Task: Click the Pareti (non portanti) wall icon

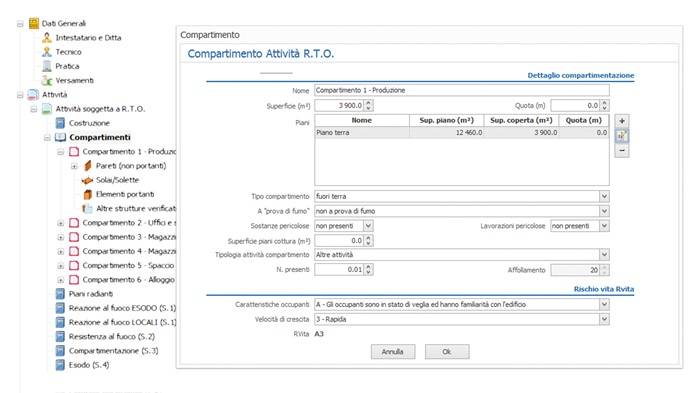Action: point(88,166)
